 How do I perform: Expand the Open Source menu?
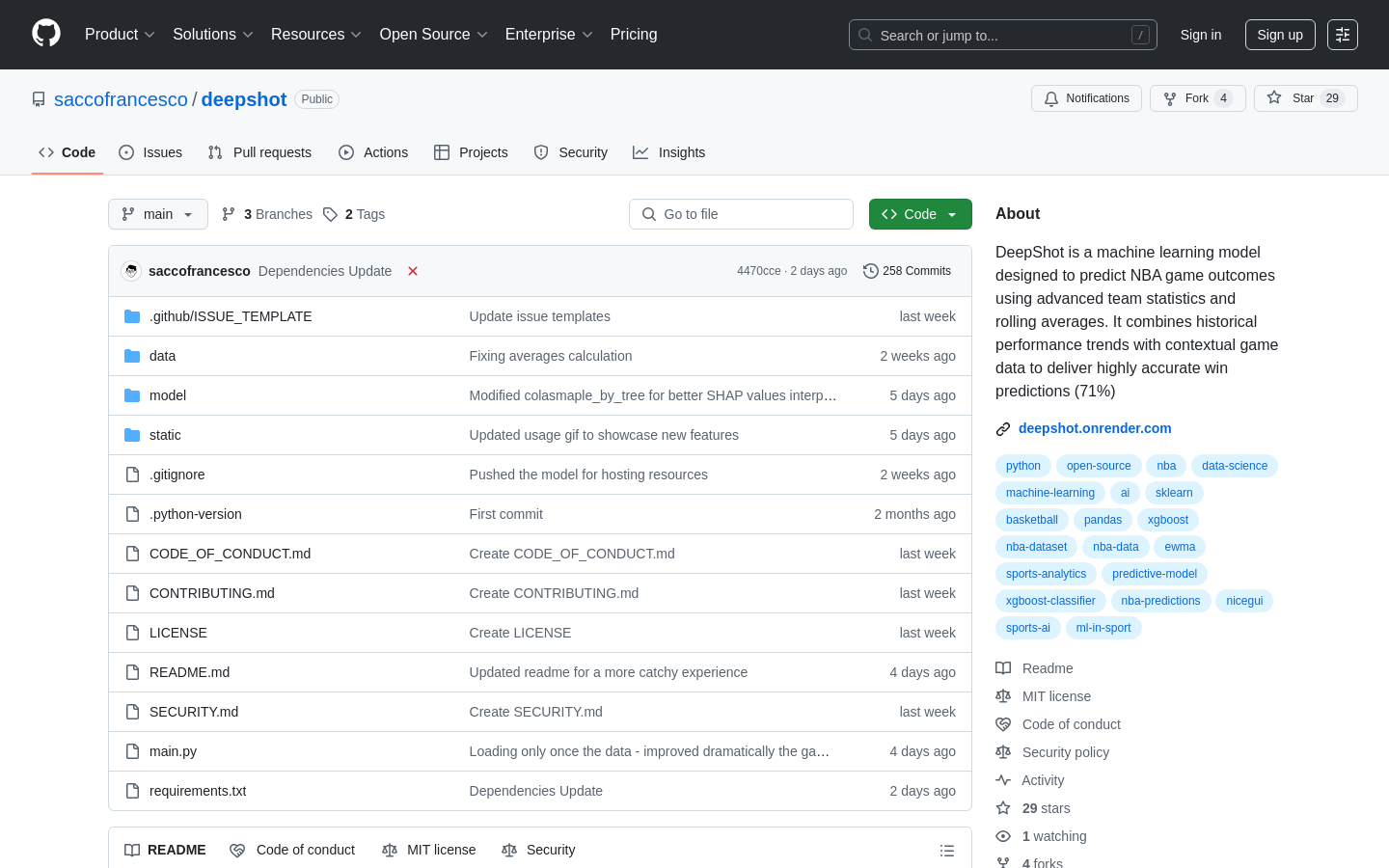tap(434, 35)
